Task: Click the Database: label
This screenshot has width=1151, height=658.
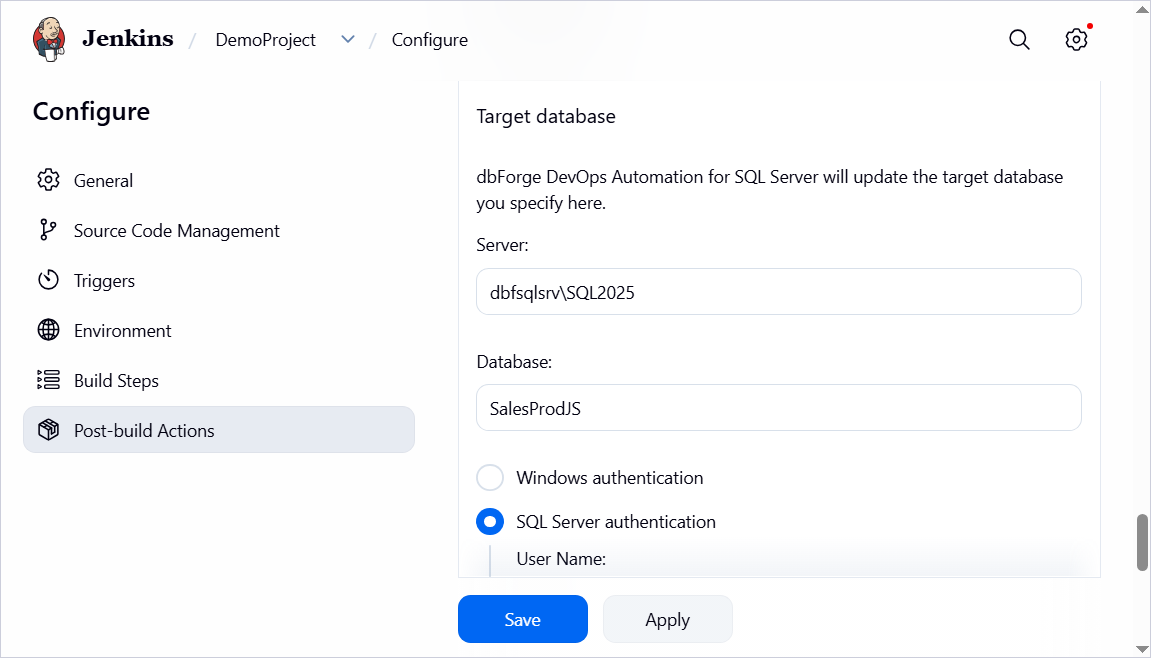Action: (514, 361)
